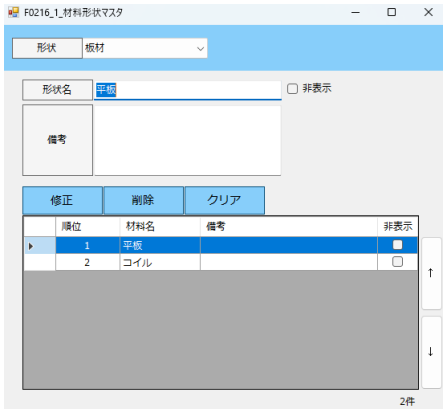This screenshot has width=445, height=413.
Task: Click the 形状名 input field containing 平板
Action: pos(188,90)
